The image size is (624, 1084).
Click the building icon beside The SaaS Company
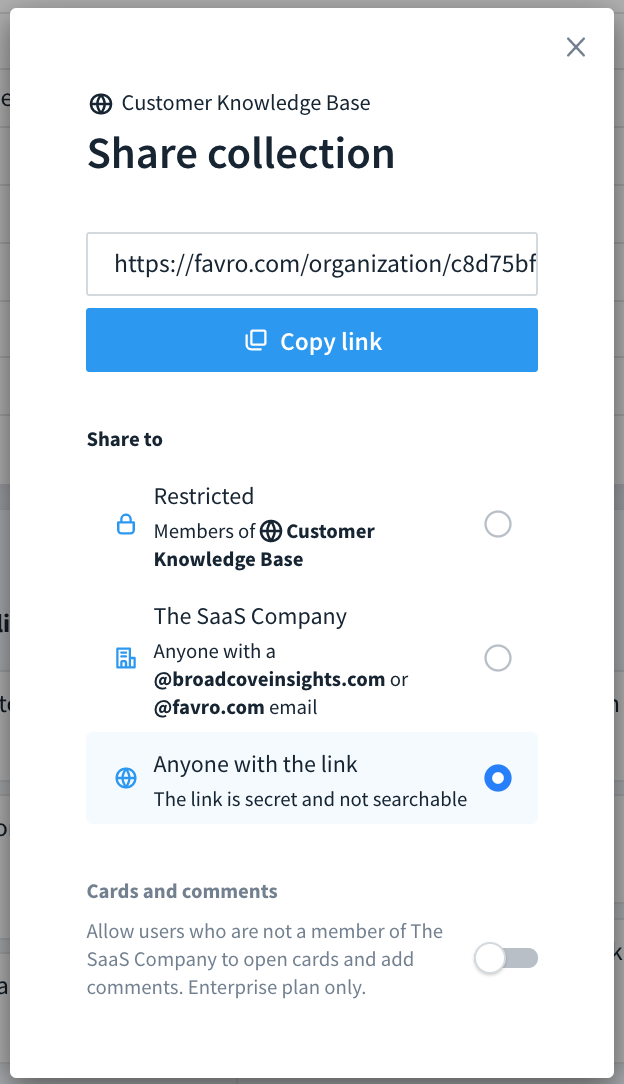click(x=125, y=657)
